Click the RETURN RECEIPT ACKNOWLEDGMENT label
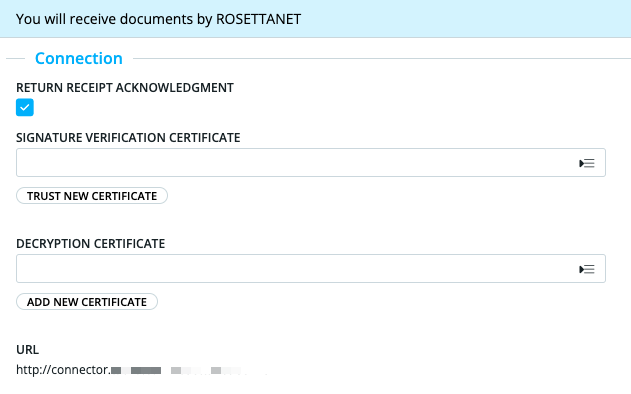Image resolution: width=631 pixels, height=394 pixels. coord(125,88)
